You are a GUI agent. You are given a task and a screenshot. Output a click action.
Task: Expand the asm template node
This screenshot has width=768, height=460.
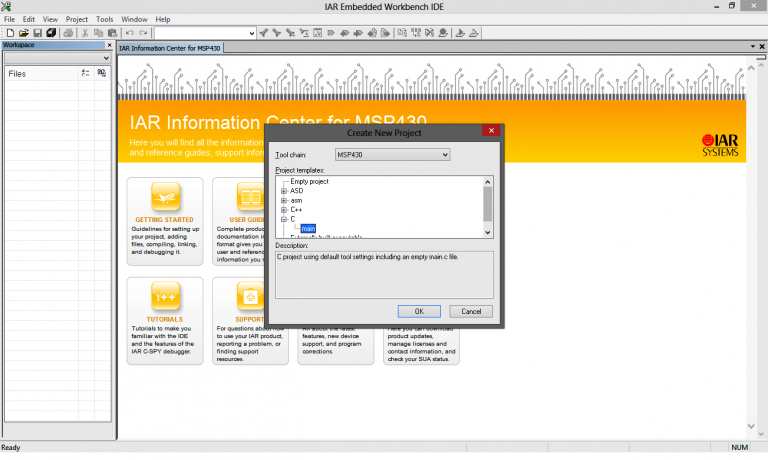pos(284,200)
